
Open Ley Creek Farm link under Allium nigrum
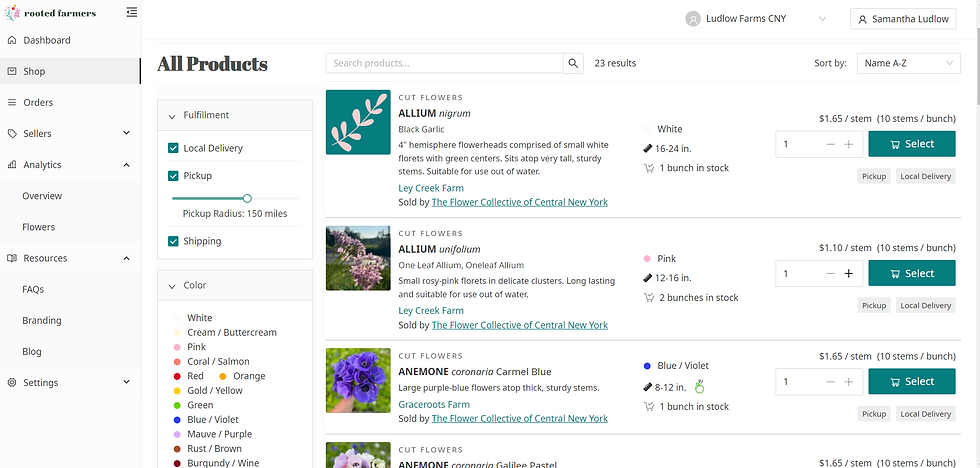tap(431, 188)
